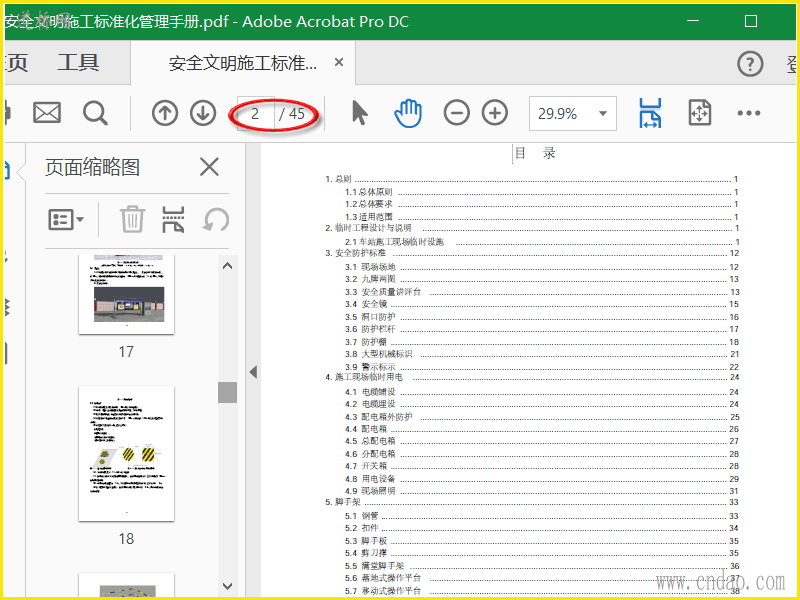Activate the hand pan tool
This screenshot has width=800, height=600.
coord(408,113)
